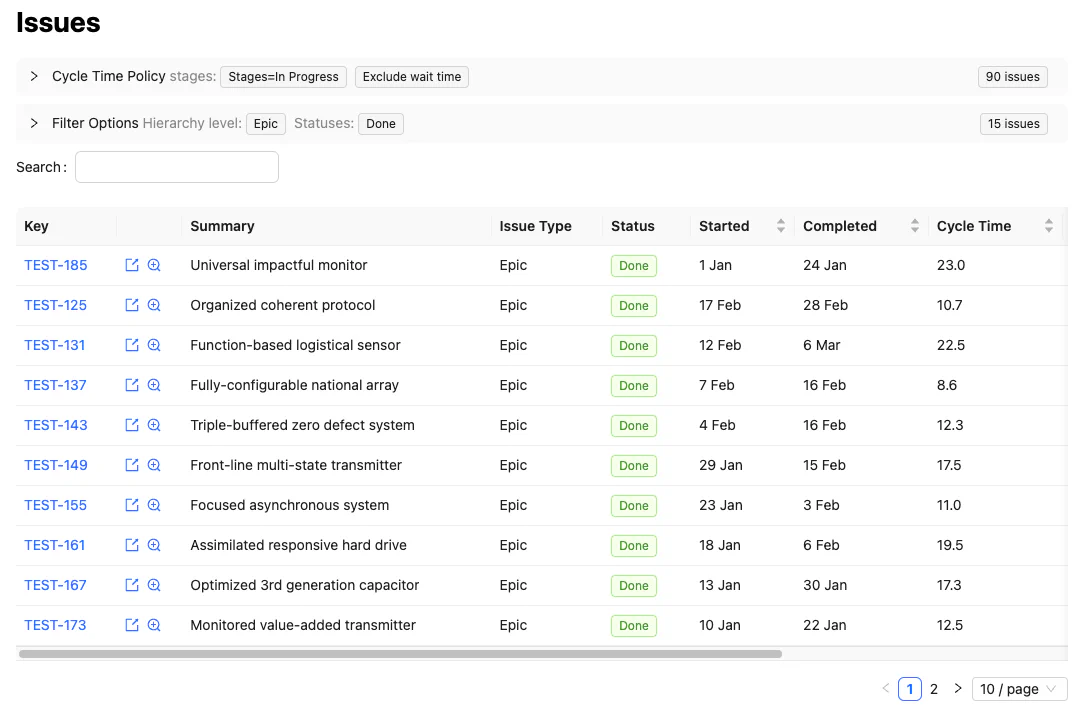Screen dimensions: 1078x706
Task: Click summary 'Universal impactful monitor'
Action: [278, 265]
